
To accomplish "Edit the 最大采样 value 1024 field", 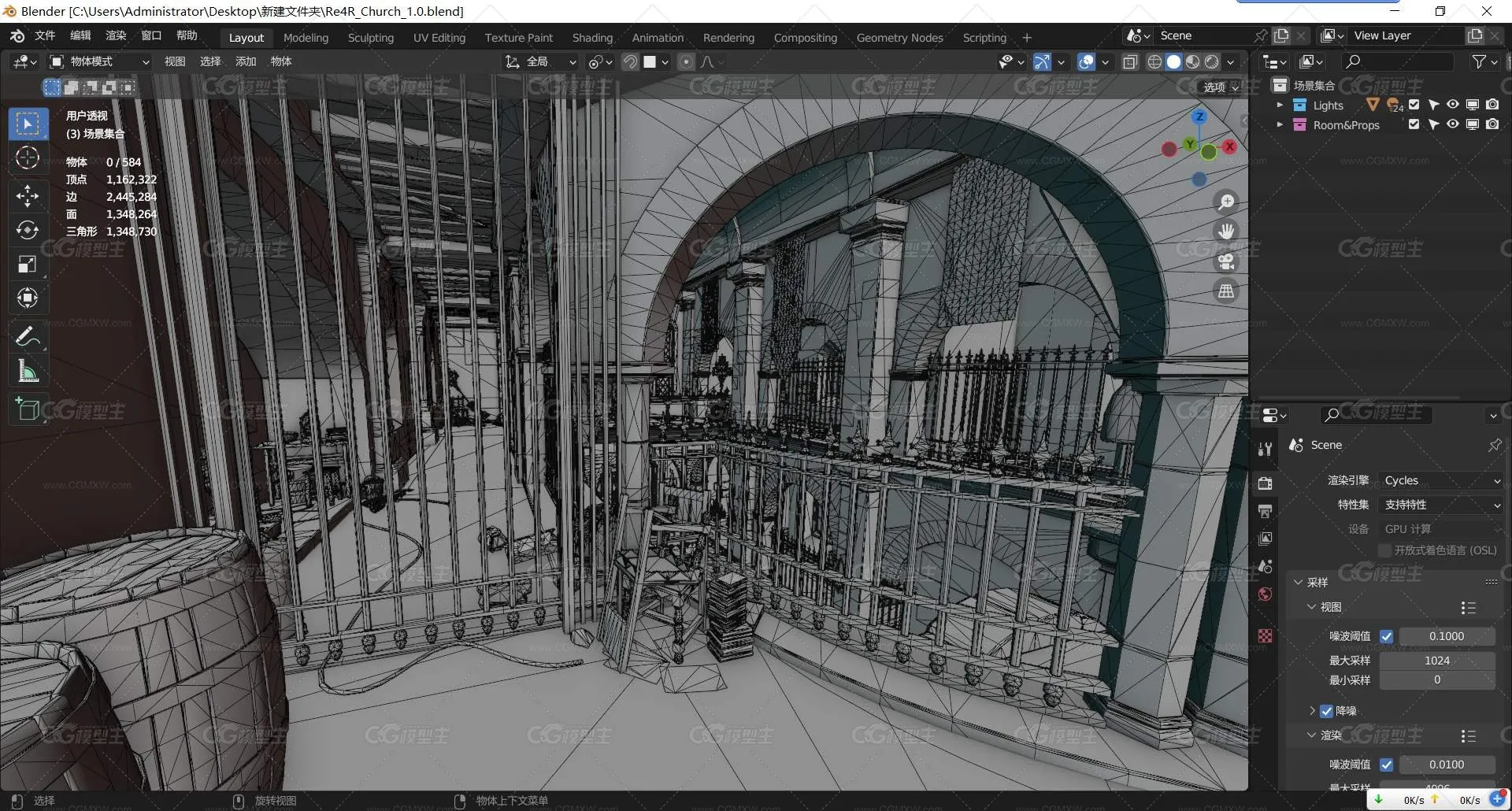I will point(1436,661).
